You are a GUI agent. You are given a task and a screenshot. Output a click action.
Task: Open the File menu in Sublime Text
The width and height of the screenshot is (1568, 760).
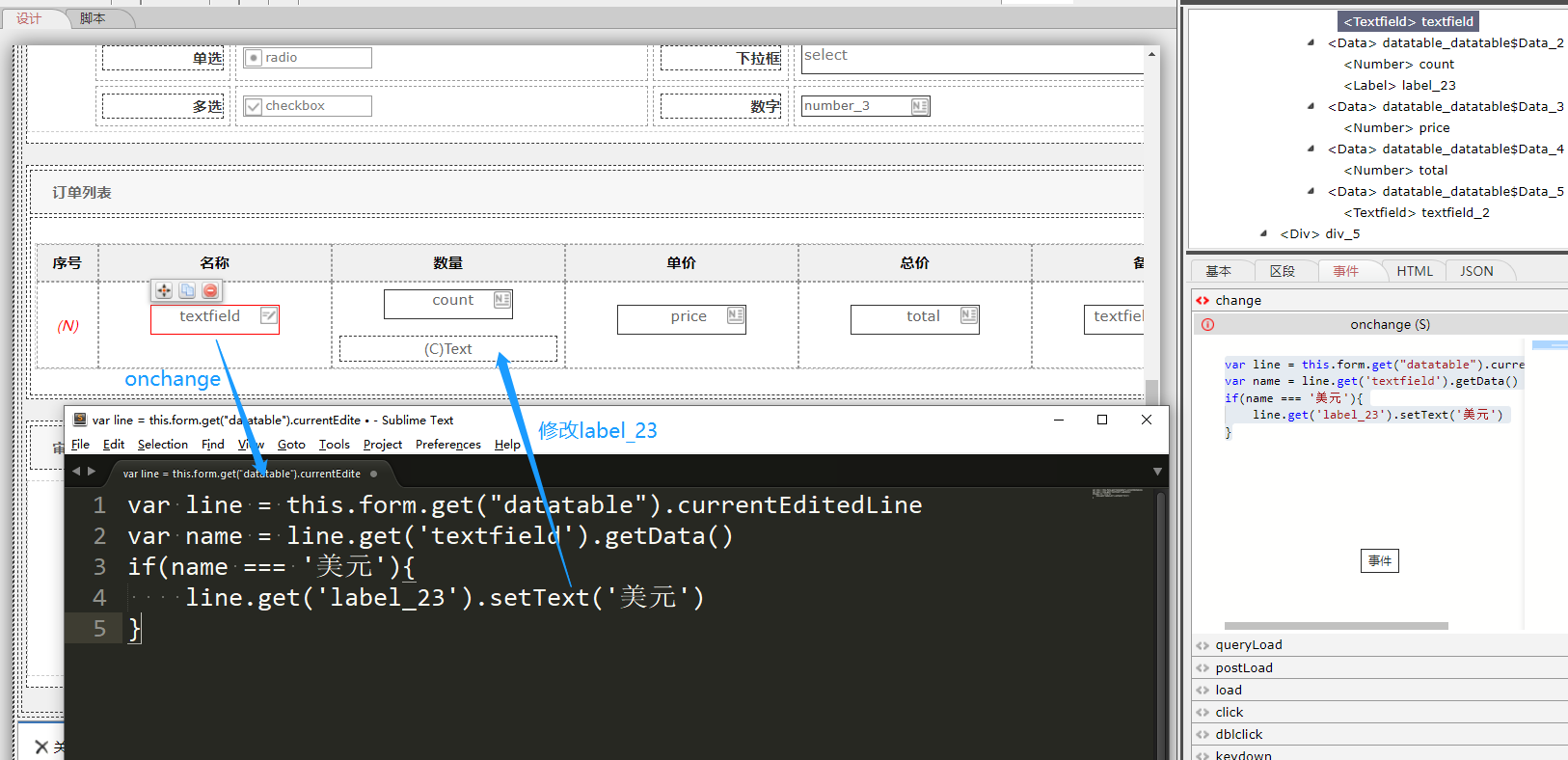point(80,445)
